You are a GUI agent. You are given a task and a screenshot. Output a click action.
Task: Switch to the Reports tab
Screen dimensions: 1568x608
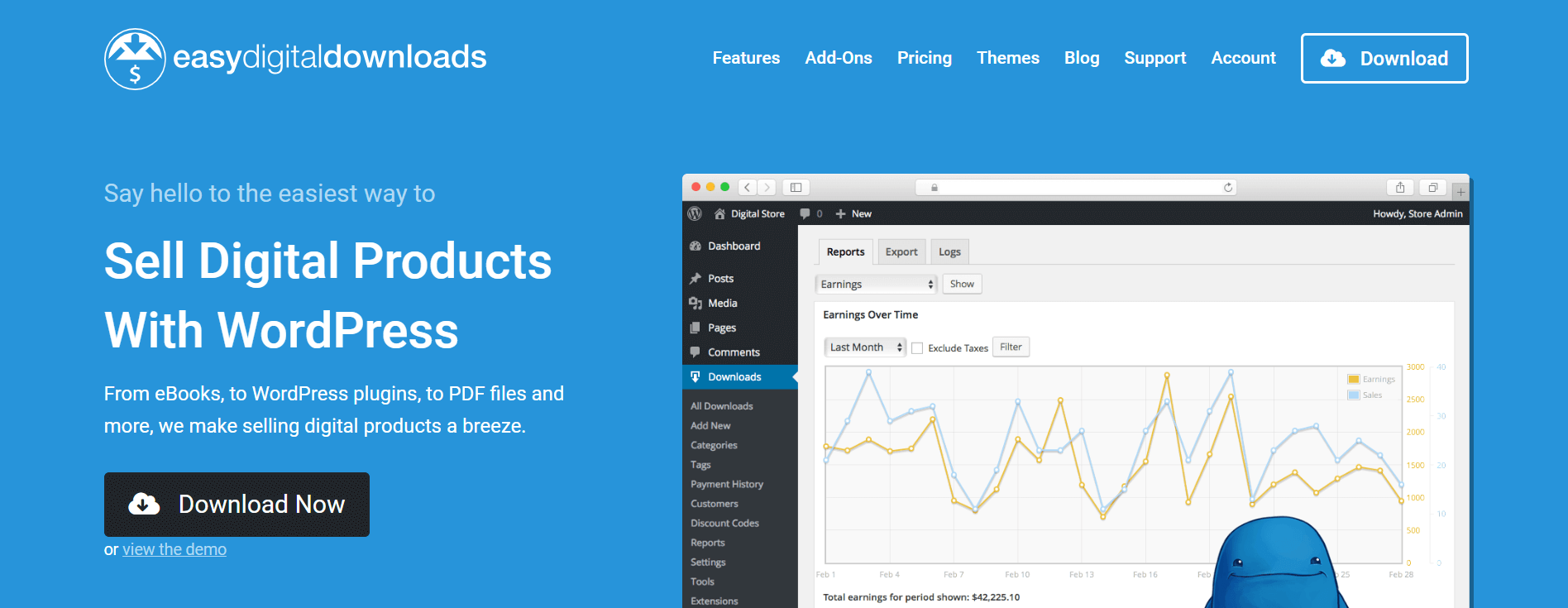tap(845, 251)
